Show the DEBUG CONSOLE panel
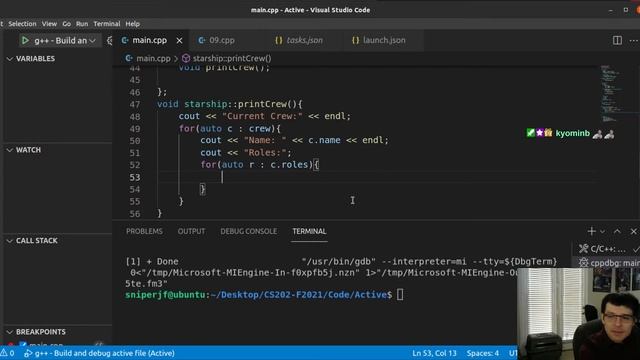This screenshot has height=360, width=640. [249, 231]
